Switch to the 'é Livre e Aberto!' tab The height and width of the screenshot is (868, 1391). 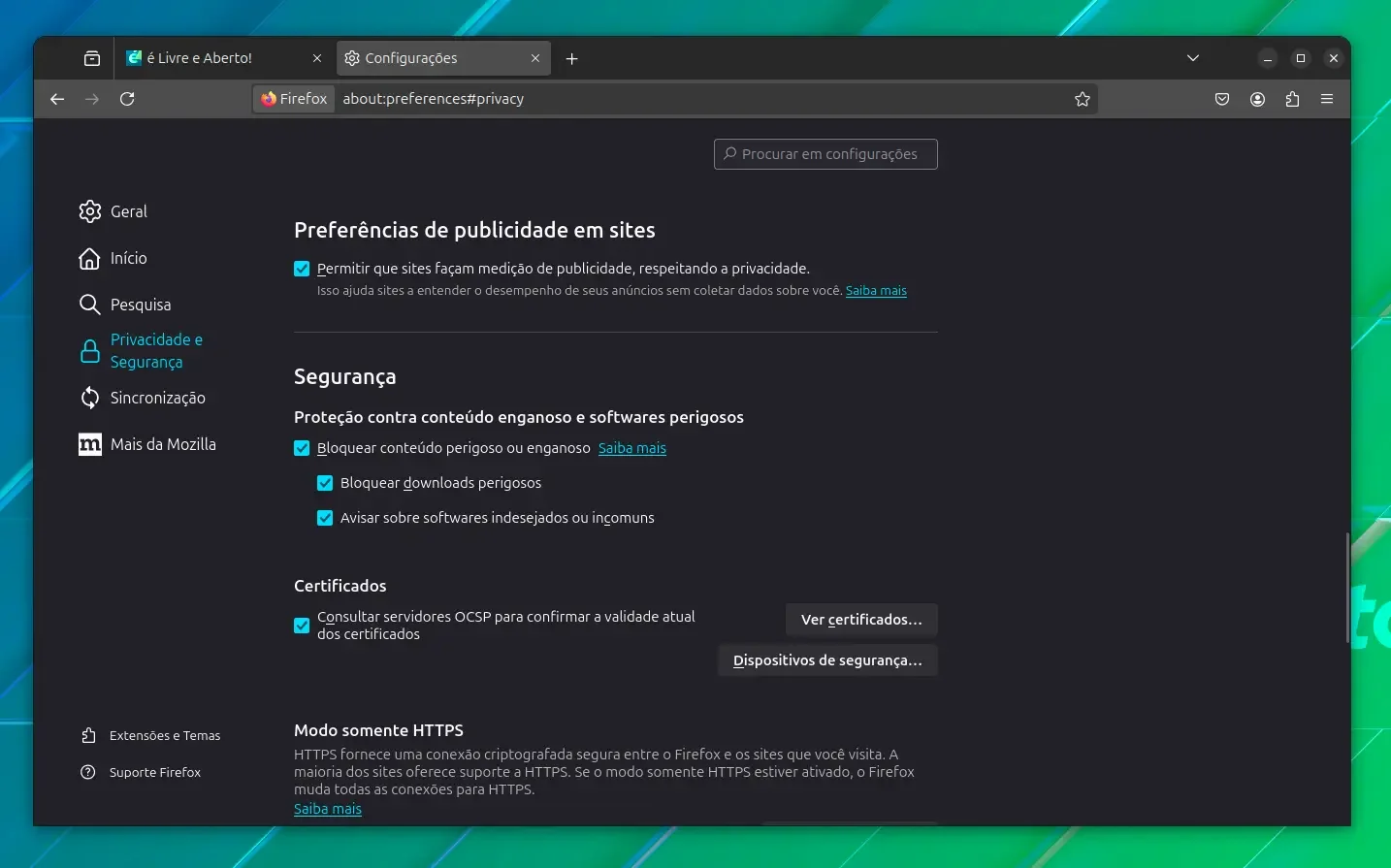click(224, 58)
